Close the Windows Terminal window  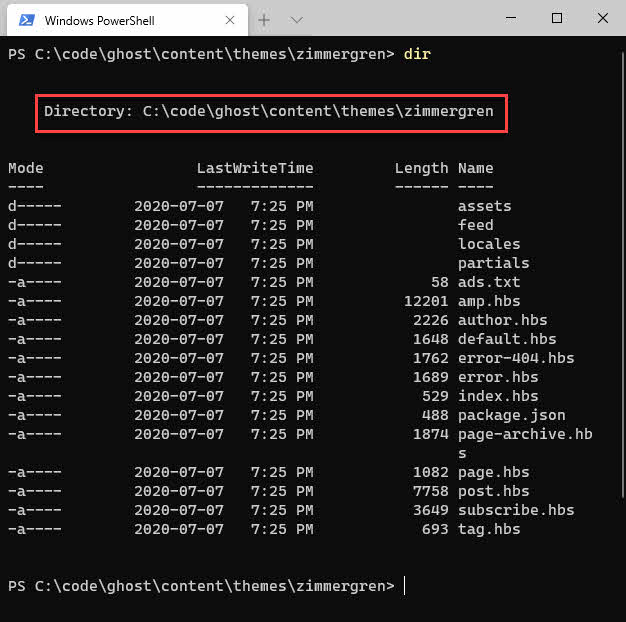tap(603, 18)
